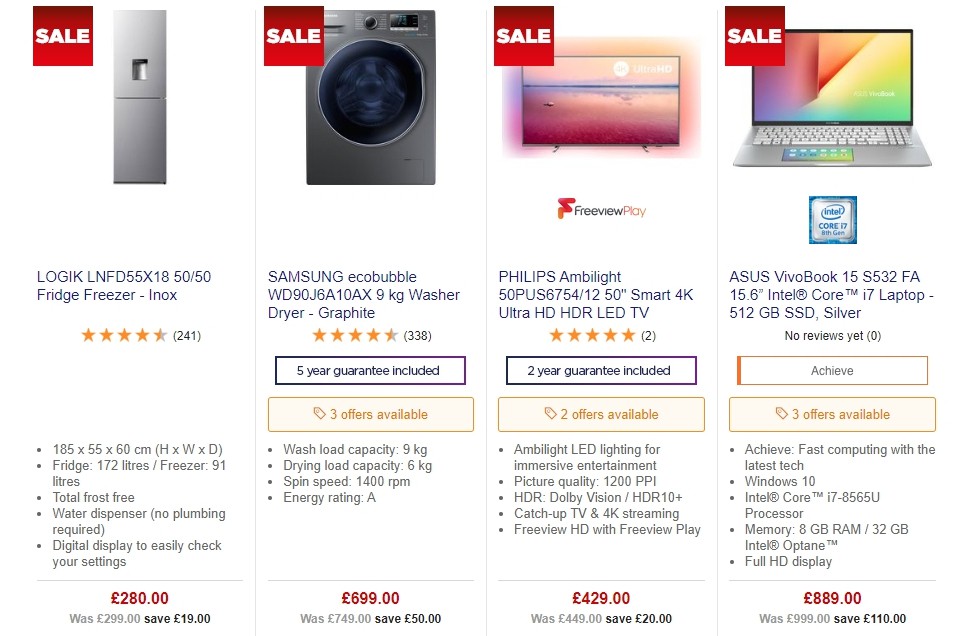Click the SALE badge on the LOGIK fridge
Screen dimensions: 962x636
coord(62,36)
